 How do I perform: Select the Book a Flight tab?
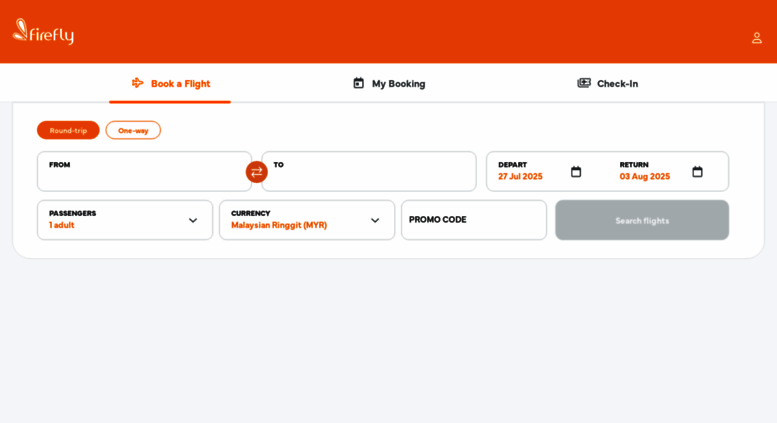click(170, 84)
